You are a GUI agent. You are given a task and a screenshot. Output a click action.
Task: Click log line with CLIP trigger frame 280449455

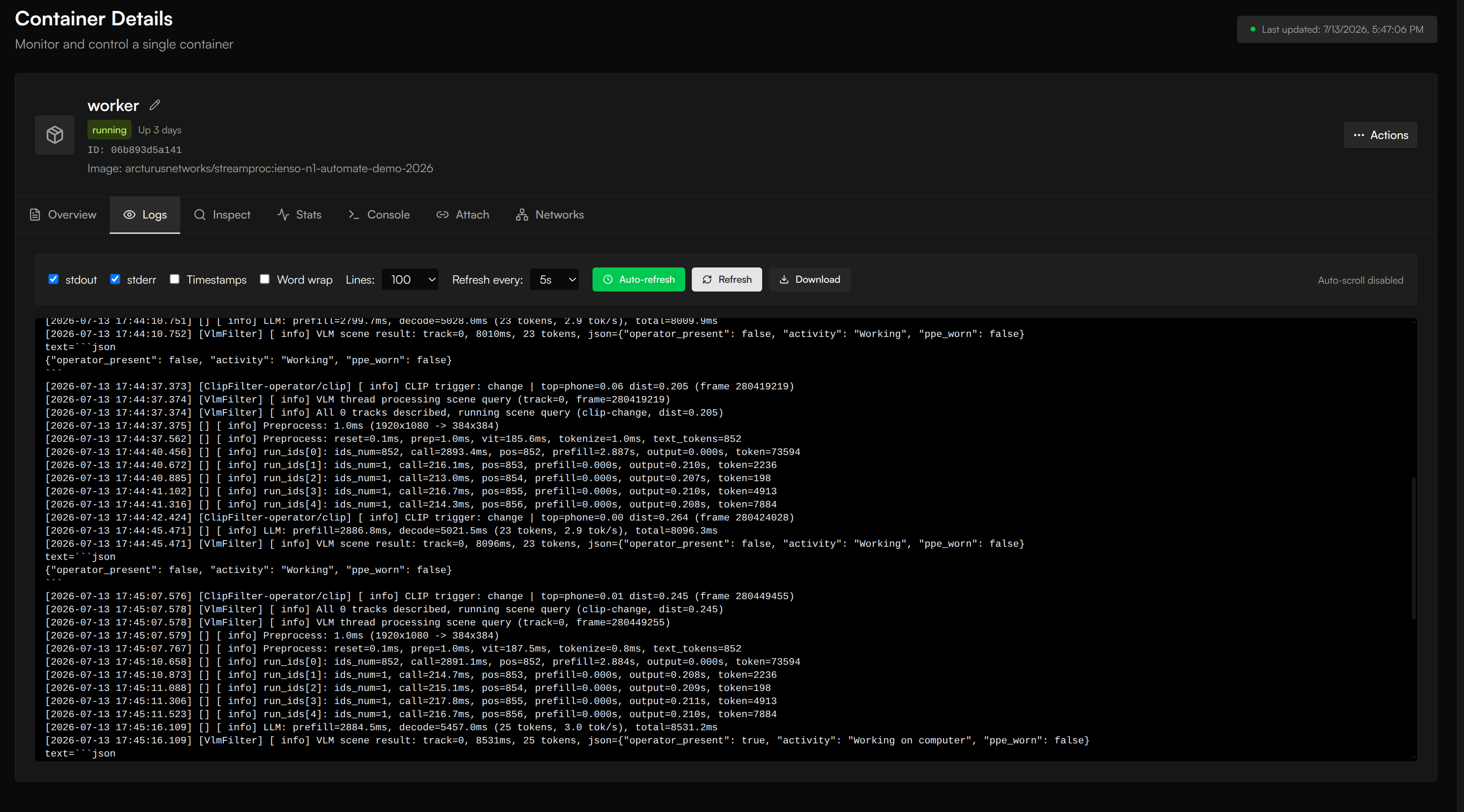click(x=419, y=596)
